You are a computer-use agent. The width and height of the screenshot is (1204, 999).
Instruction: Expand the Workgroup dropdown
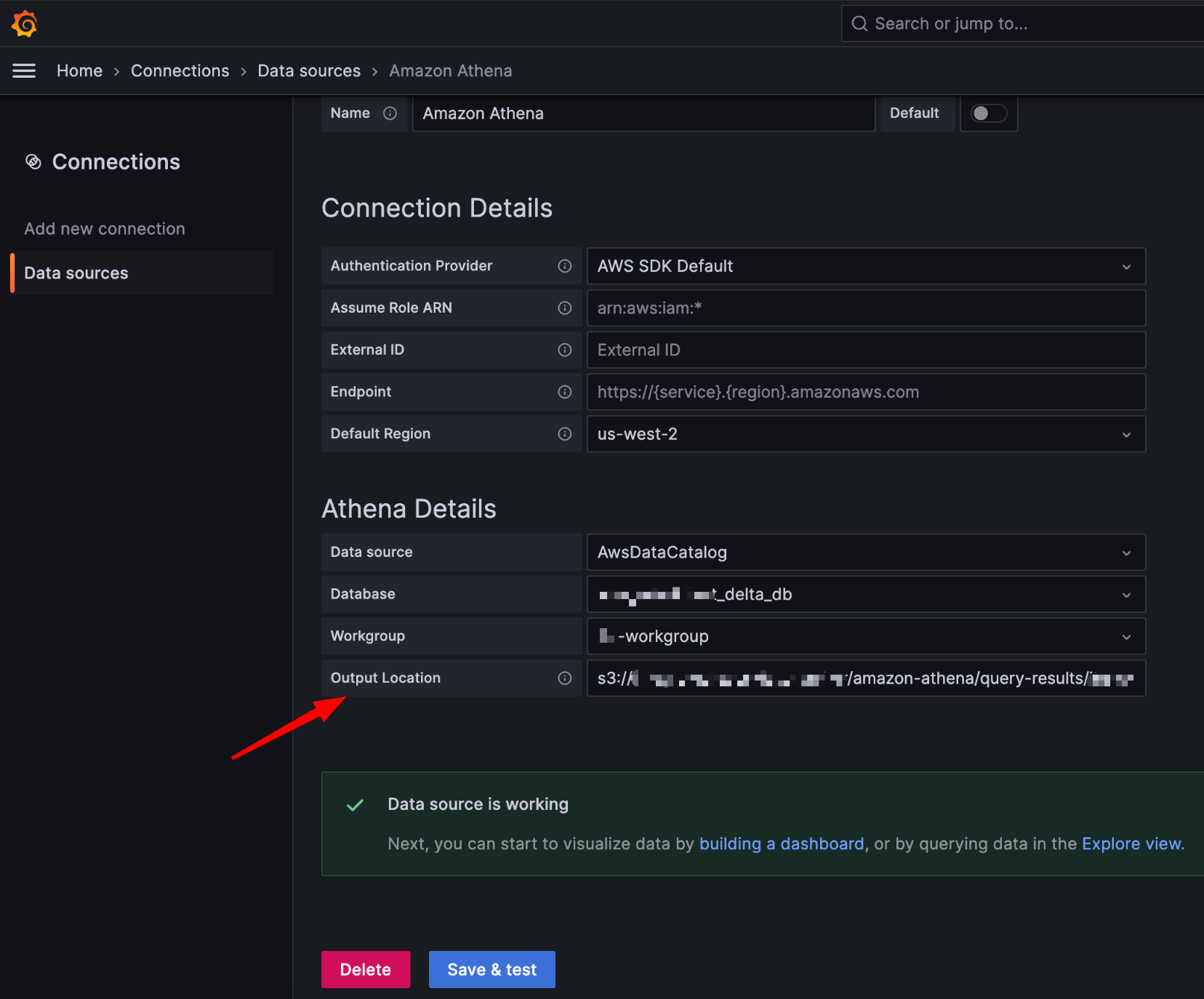1126,635
